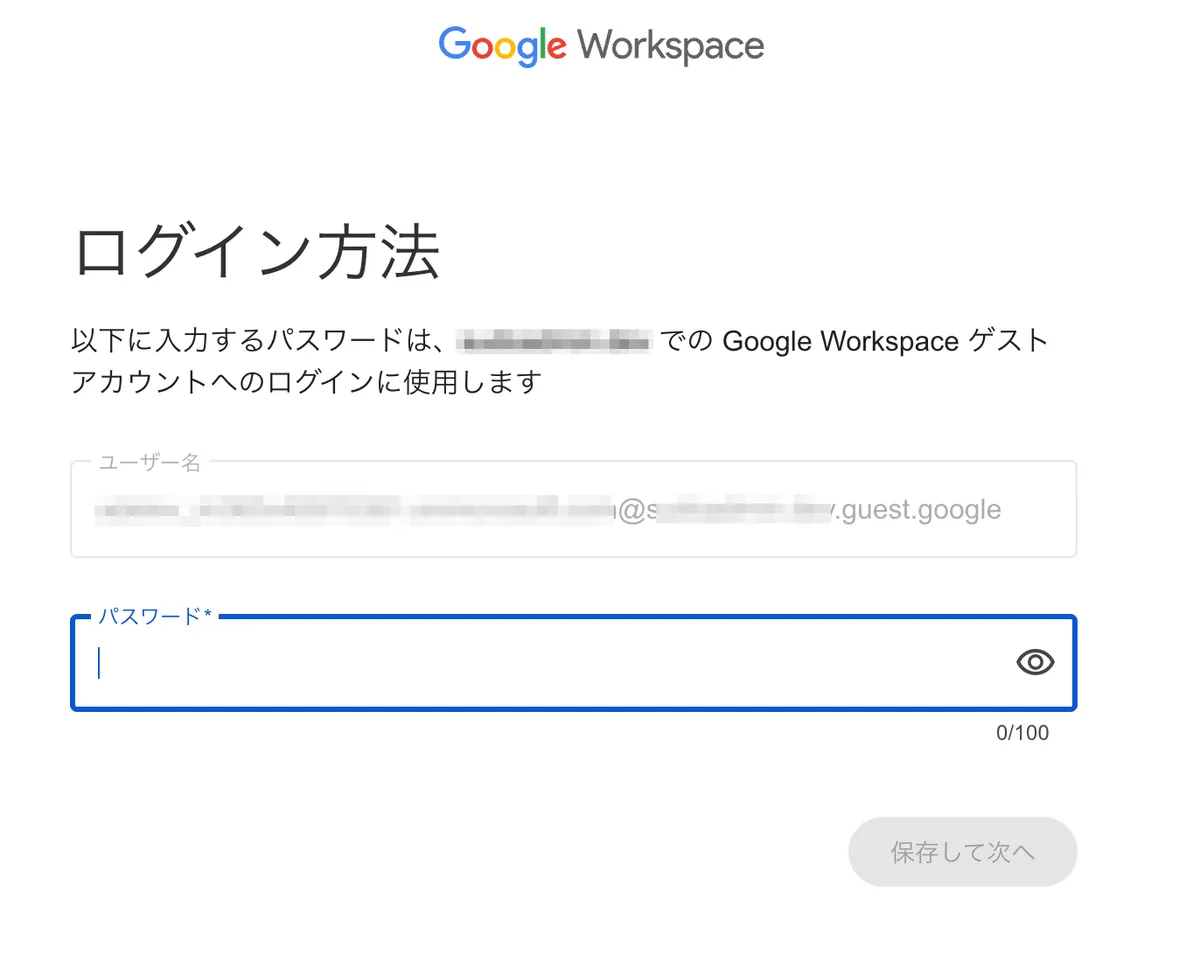This screenshot has width=1200, height=969.
Task: Click the 0/100 character counter
Action: click(x=1022, y=733)
